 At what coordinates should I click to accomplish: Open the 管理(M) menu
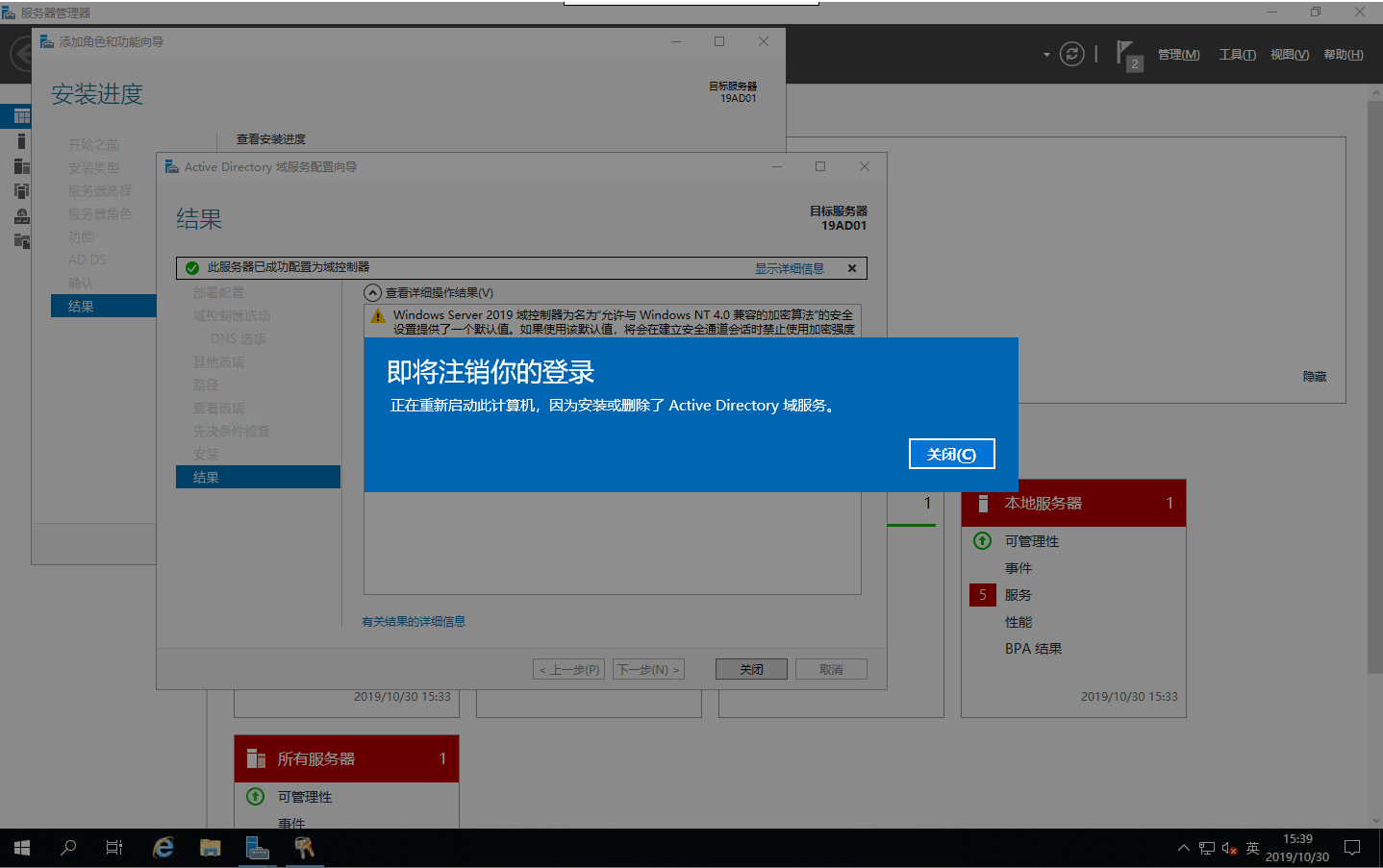[x=1178, y=55]
